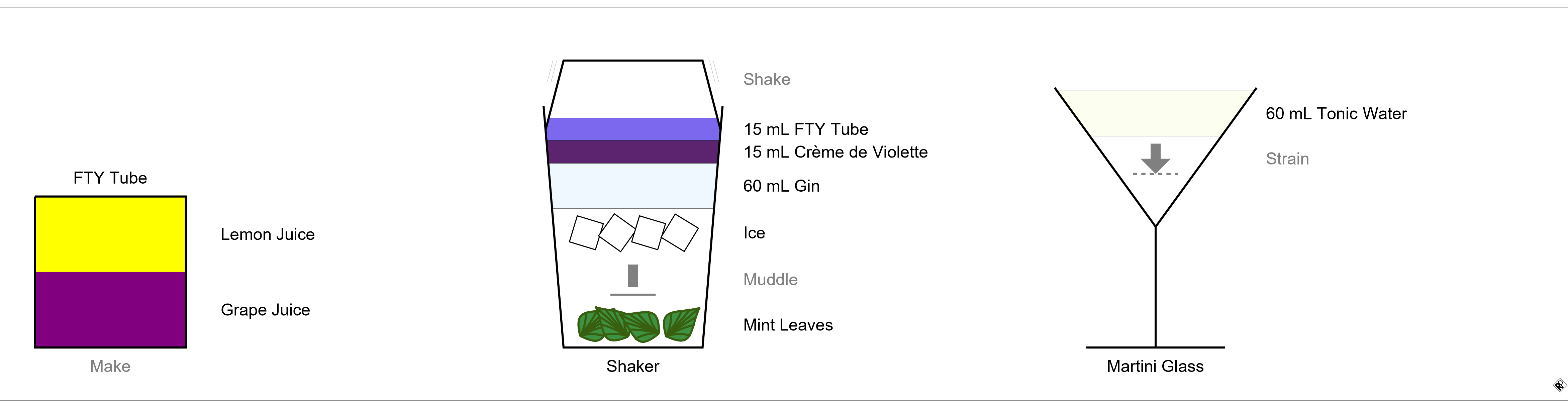Click the martini glass stem

[1155, 286]
